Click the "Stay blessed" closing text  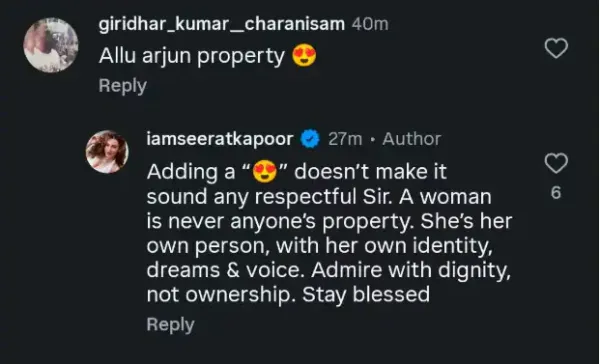pos(366,295)
